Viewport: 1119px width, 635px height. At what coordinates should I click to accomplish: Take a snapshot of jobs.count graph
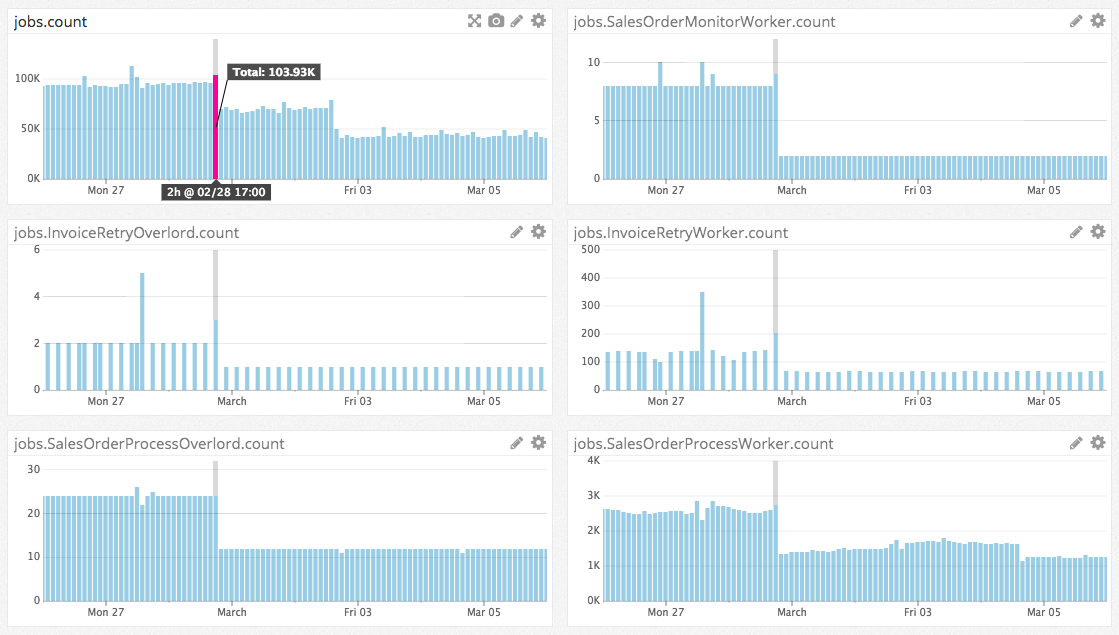coord(496,21)
